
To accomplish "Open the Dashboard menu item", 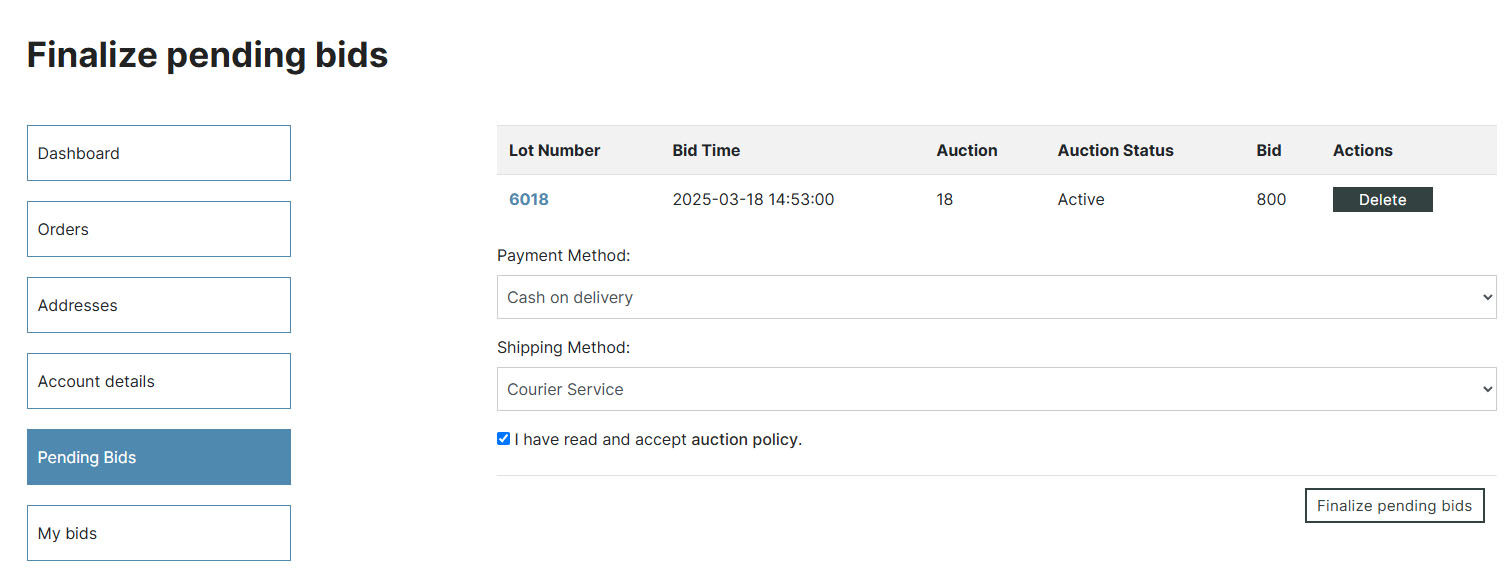I will pos(159,153).
